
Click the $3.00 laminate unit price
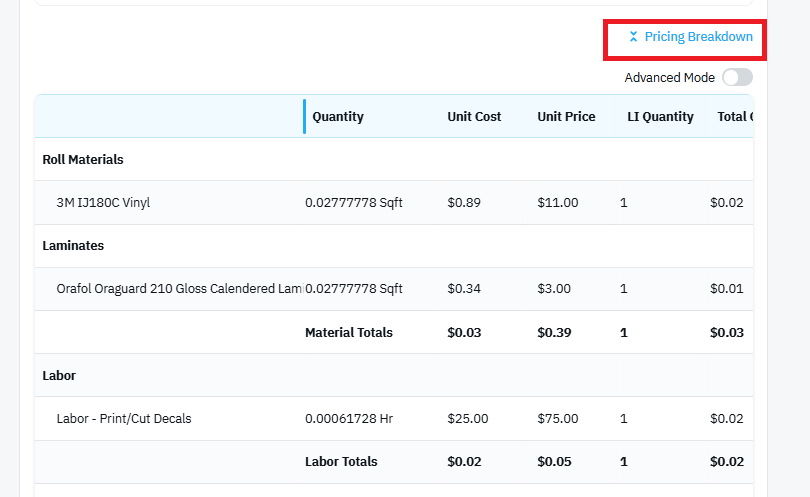(554, 289)
